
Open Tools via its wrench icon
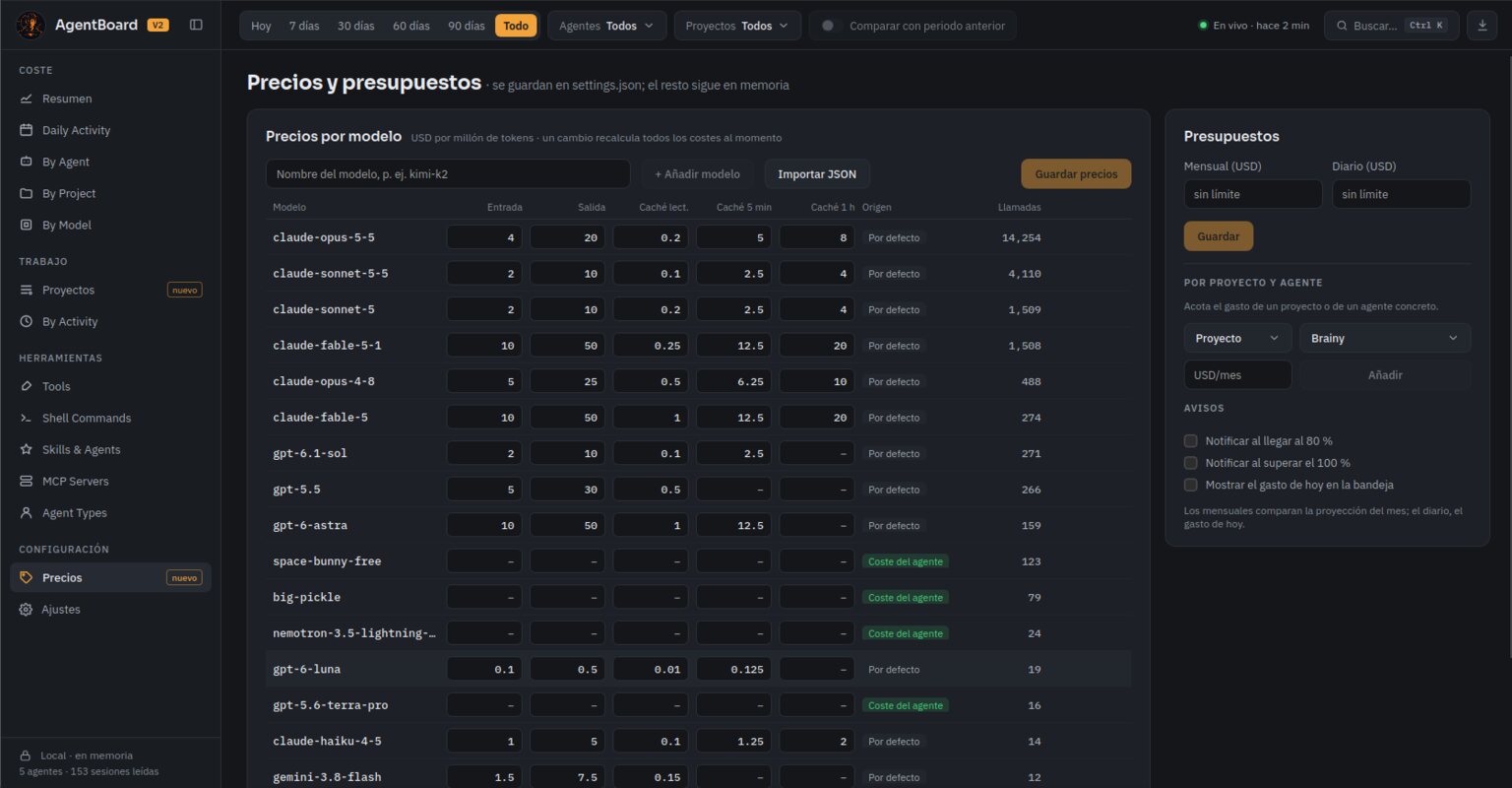(x=26, y=386)
